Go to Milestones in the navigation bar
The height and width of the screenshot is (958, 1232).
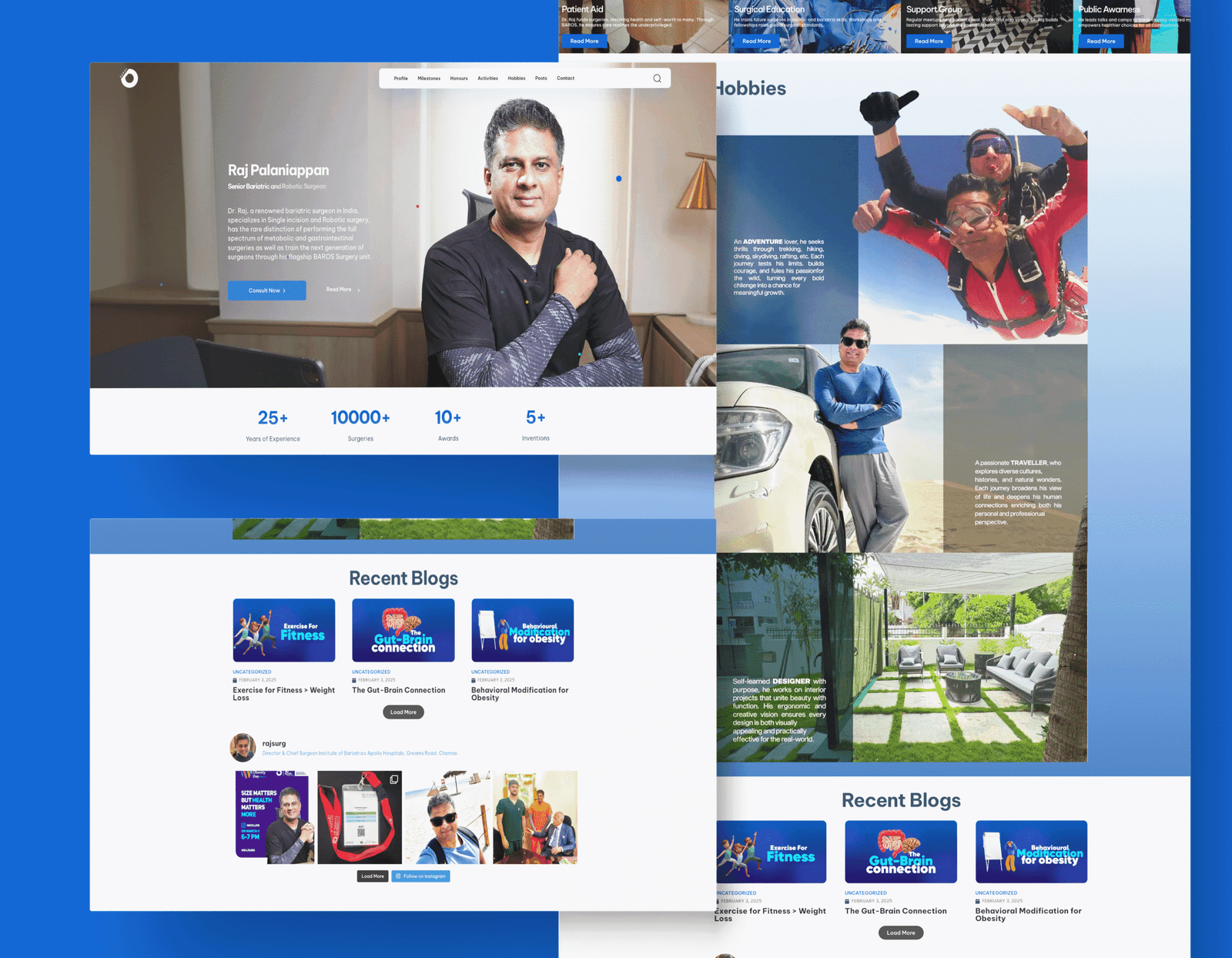click(429, 79)
